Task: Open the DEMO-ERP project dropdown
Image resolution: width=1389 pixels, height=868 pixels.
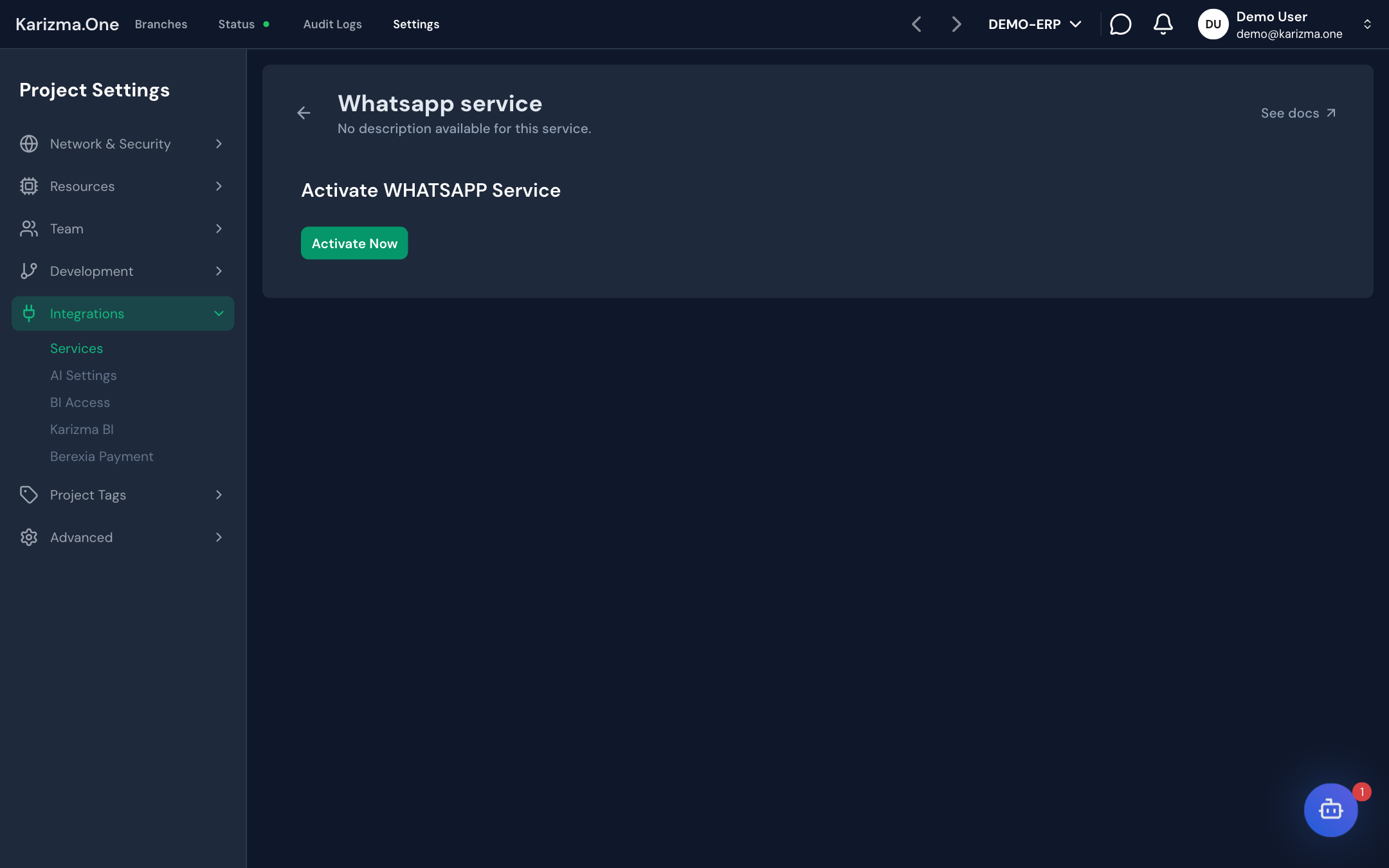Action: [1035, 24]
